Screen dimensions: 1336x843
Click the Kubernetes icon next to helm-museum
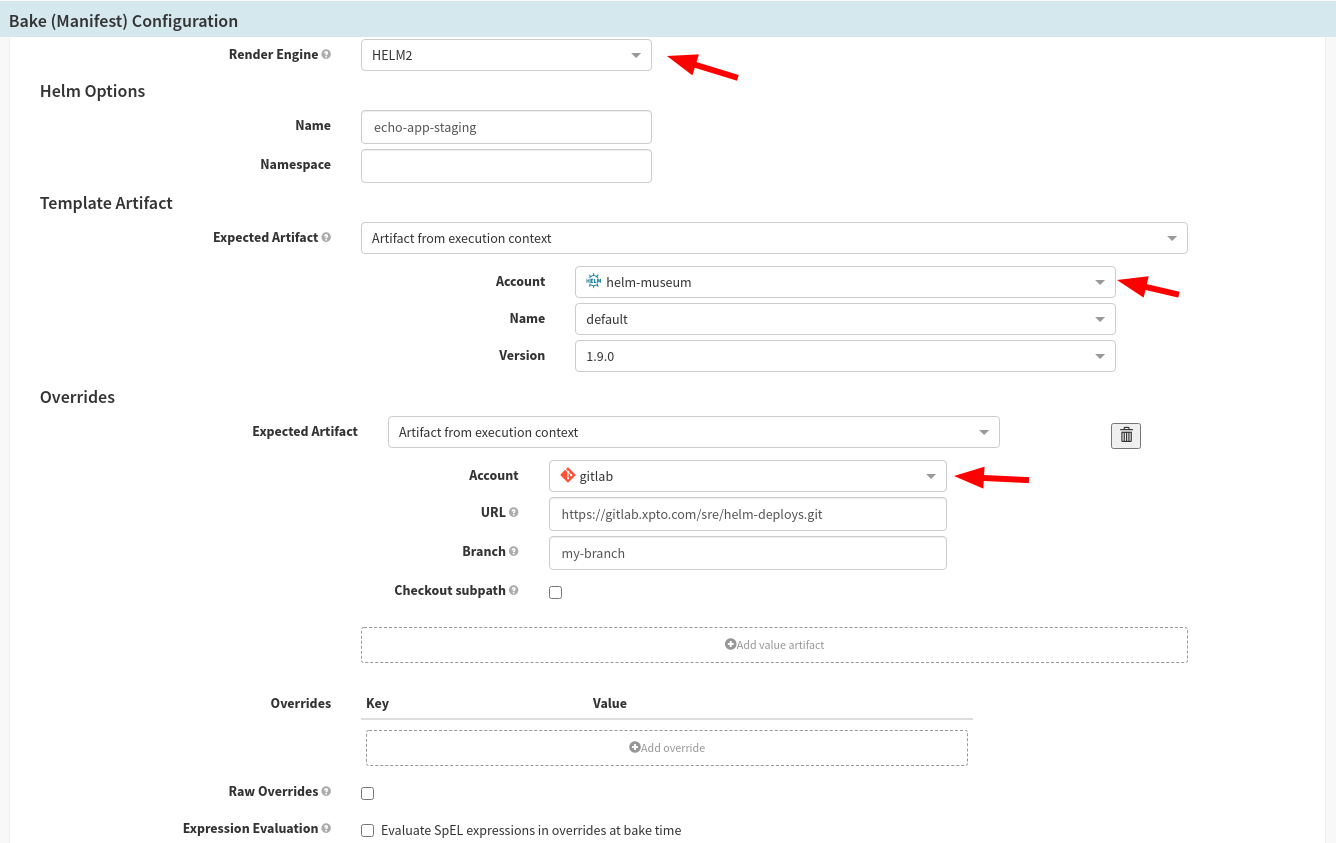pos(592,282)
